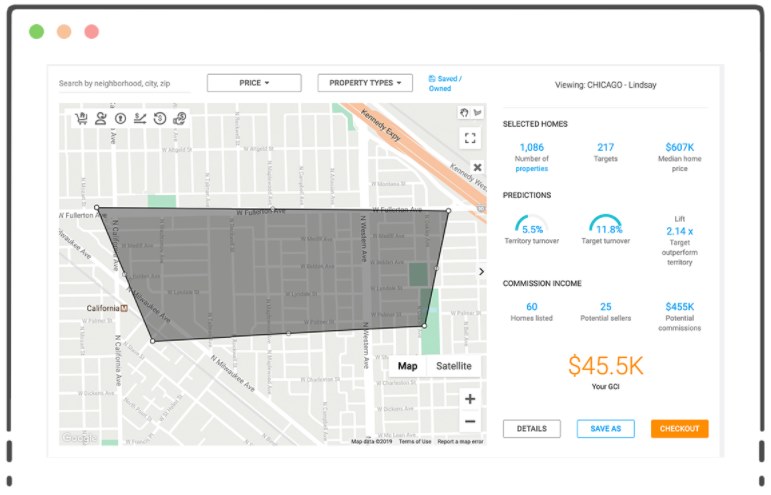Click the SELECTED HOMES heading
The width and height of the screenshot is (771, 495).
[x=535, y=124]
